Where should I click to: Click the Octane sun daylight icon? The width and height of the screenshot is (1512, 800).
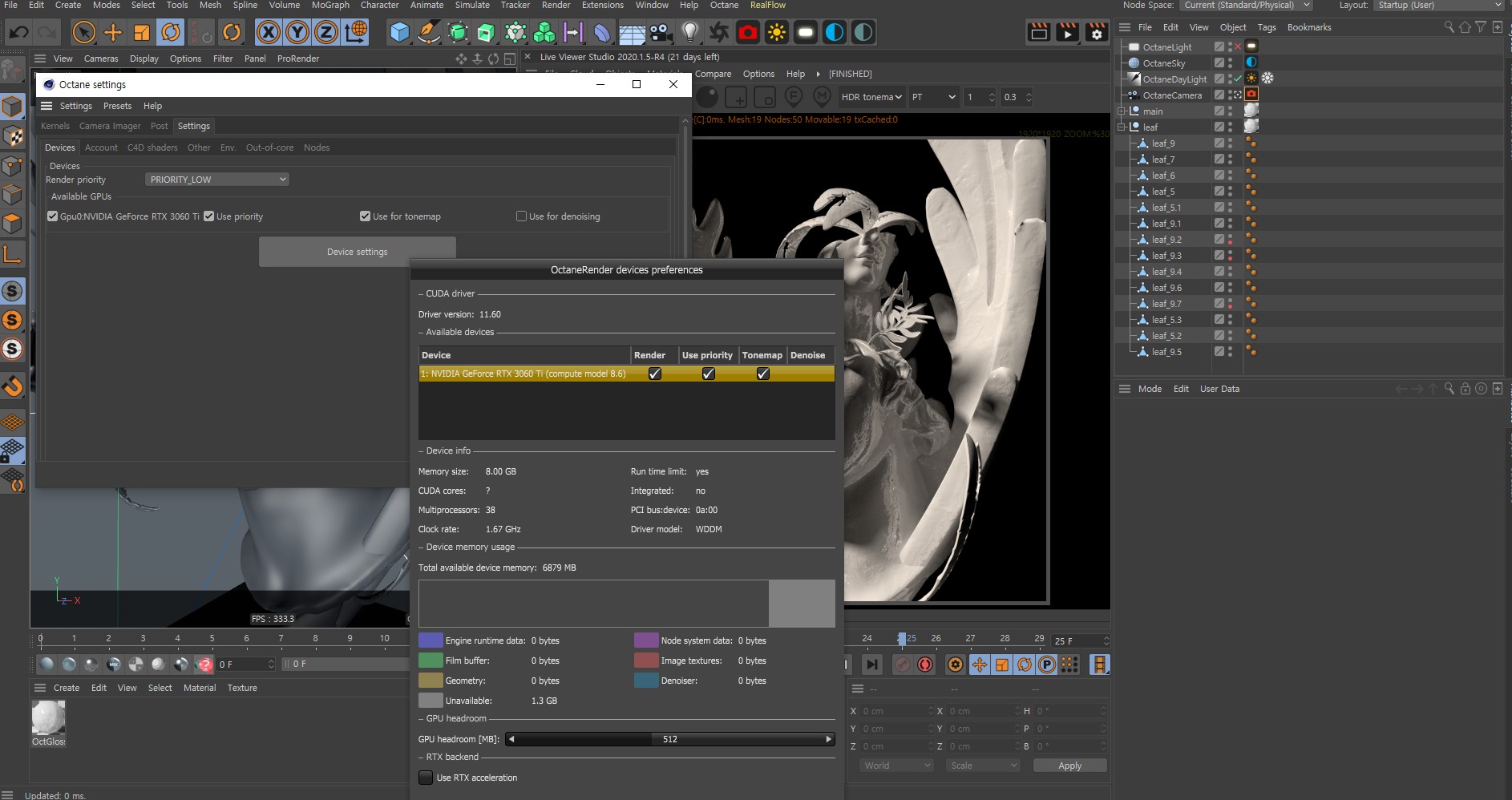click(x=777, y=32)
